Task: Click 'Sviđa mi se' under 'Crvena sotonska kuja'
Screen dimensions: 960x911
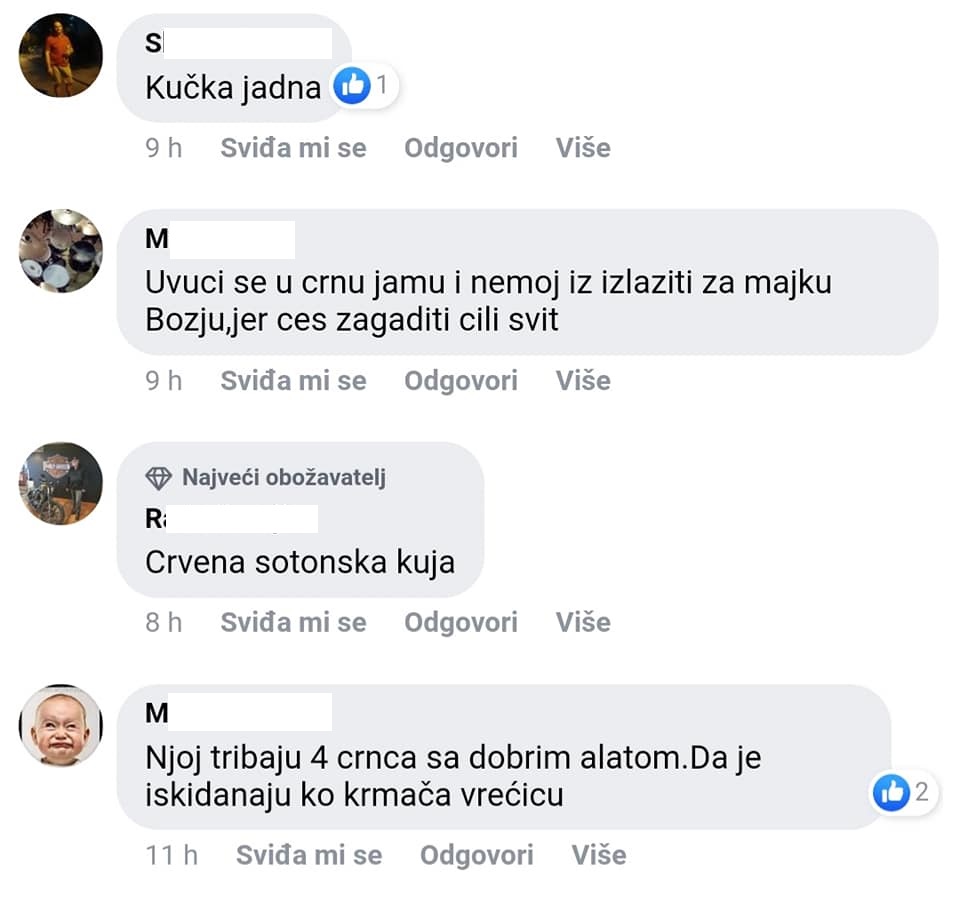Action: pos(293,623)
